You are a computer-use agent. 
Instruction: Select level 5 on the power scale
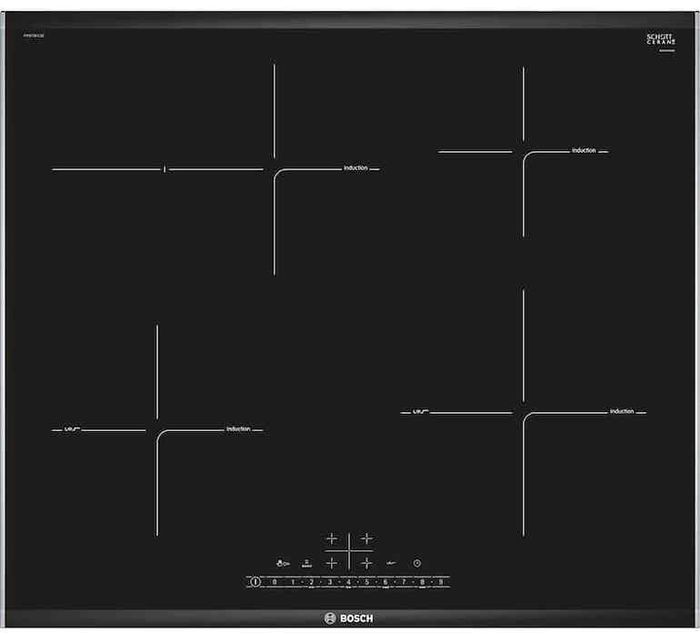tap(366, 581)
